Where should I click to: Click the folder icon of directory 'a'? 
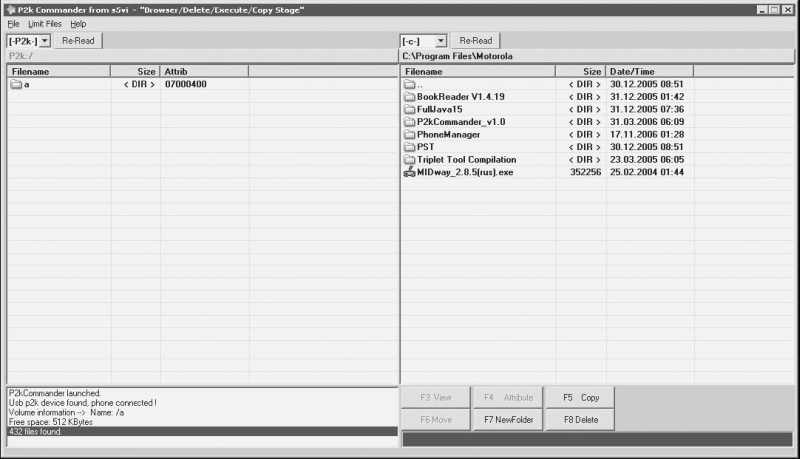[16, 85]
